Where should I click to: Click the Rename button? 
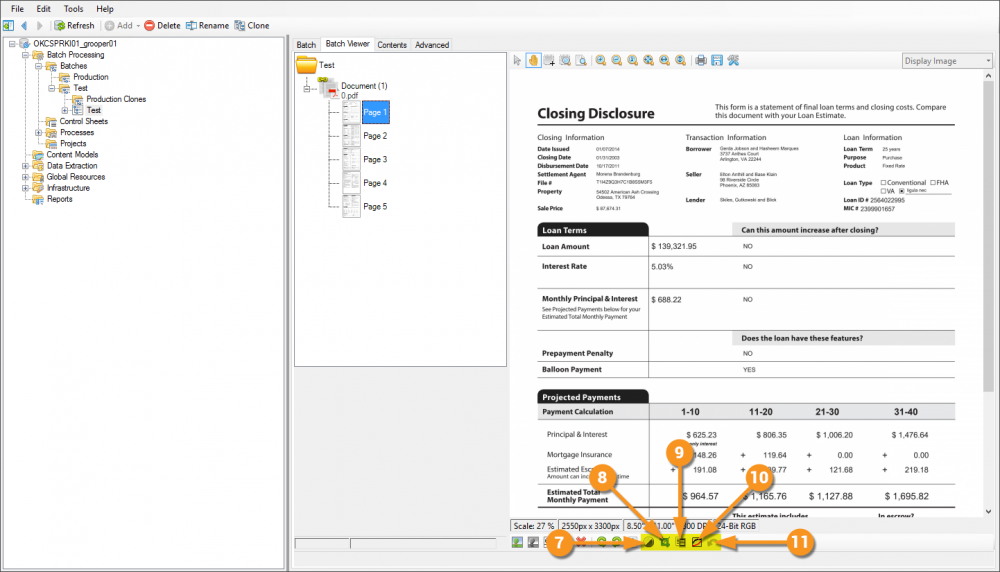point(207,26)
